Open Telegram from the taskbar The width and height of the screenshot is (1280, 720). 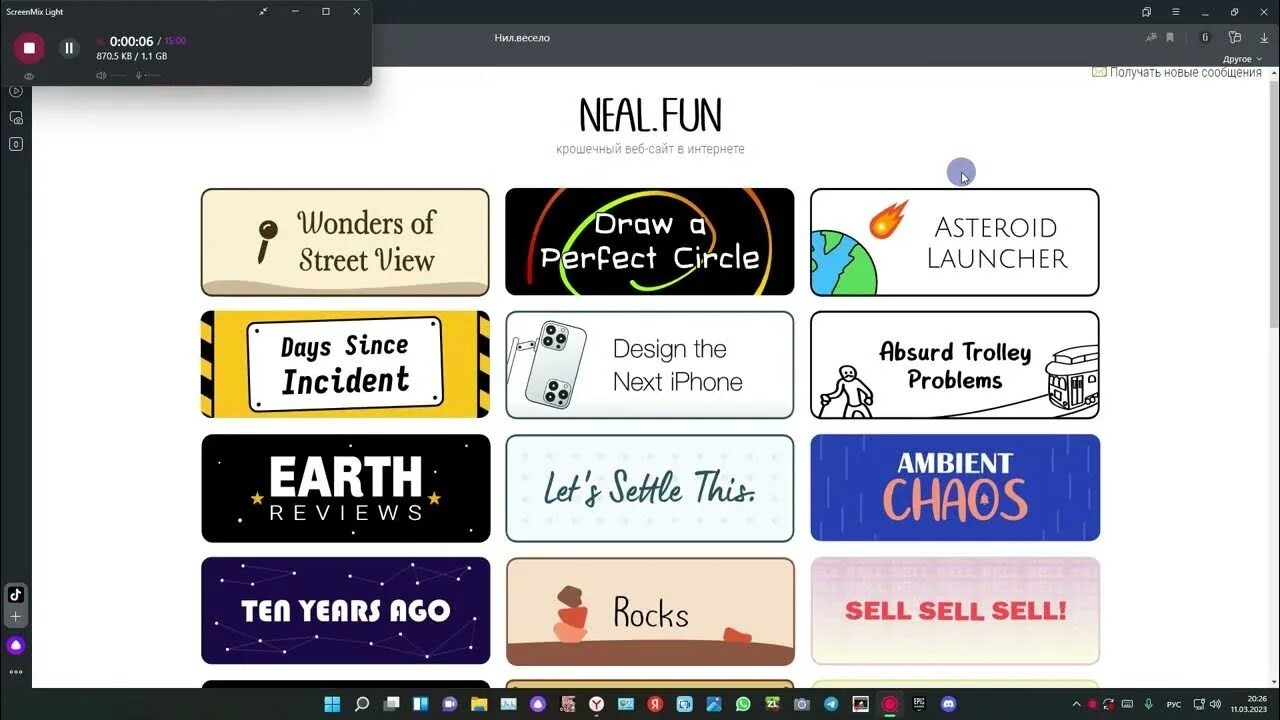coord(831,704)
